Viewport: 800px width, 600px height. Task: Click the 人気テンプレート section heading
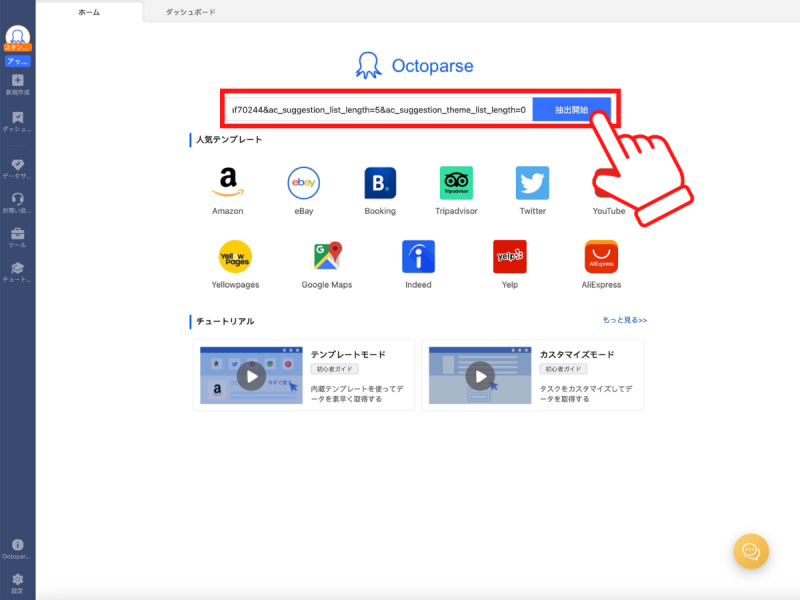[229, 139]
